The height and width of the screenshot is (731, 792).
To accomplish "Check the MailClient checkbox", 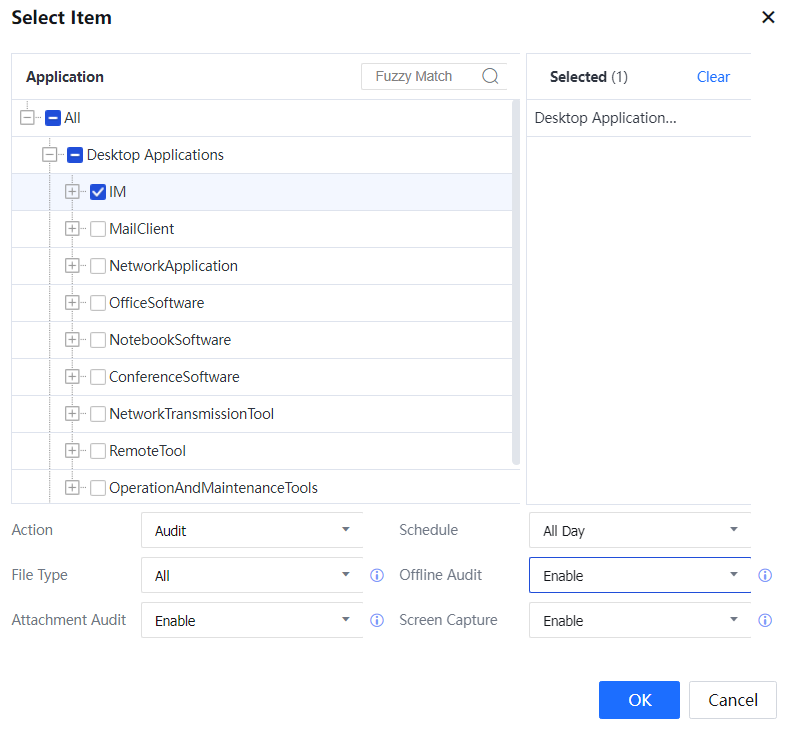I will [98, 229].
